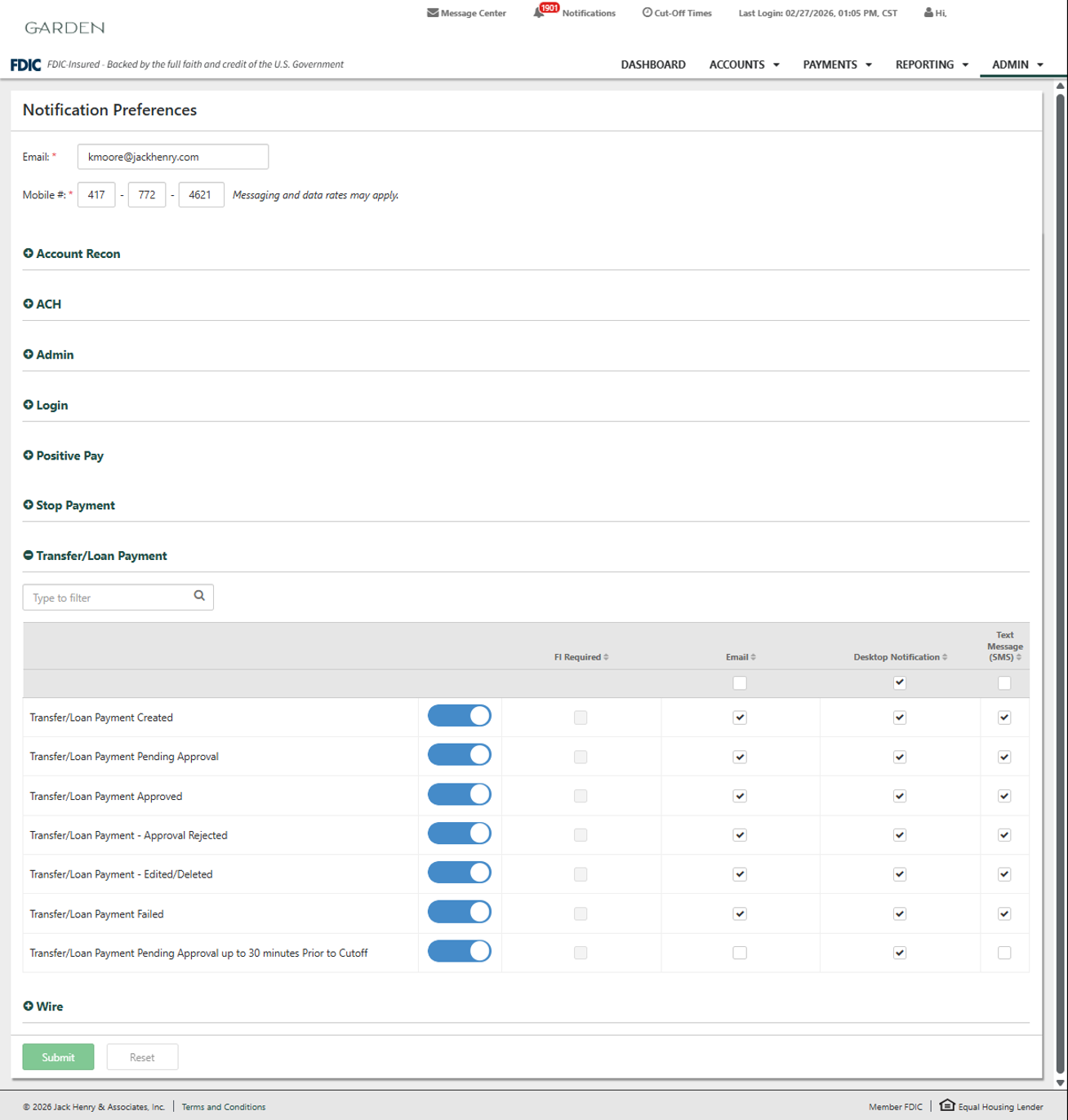Image resolution: width=1068 pixels, height=1120 pixels.
Task: Click the sort arrows beside the Email column
Action: pos(753,657)
